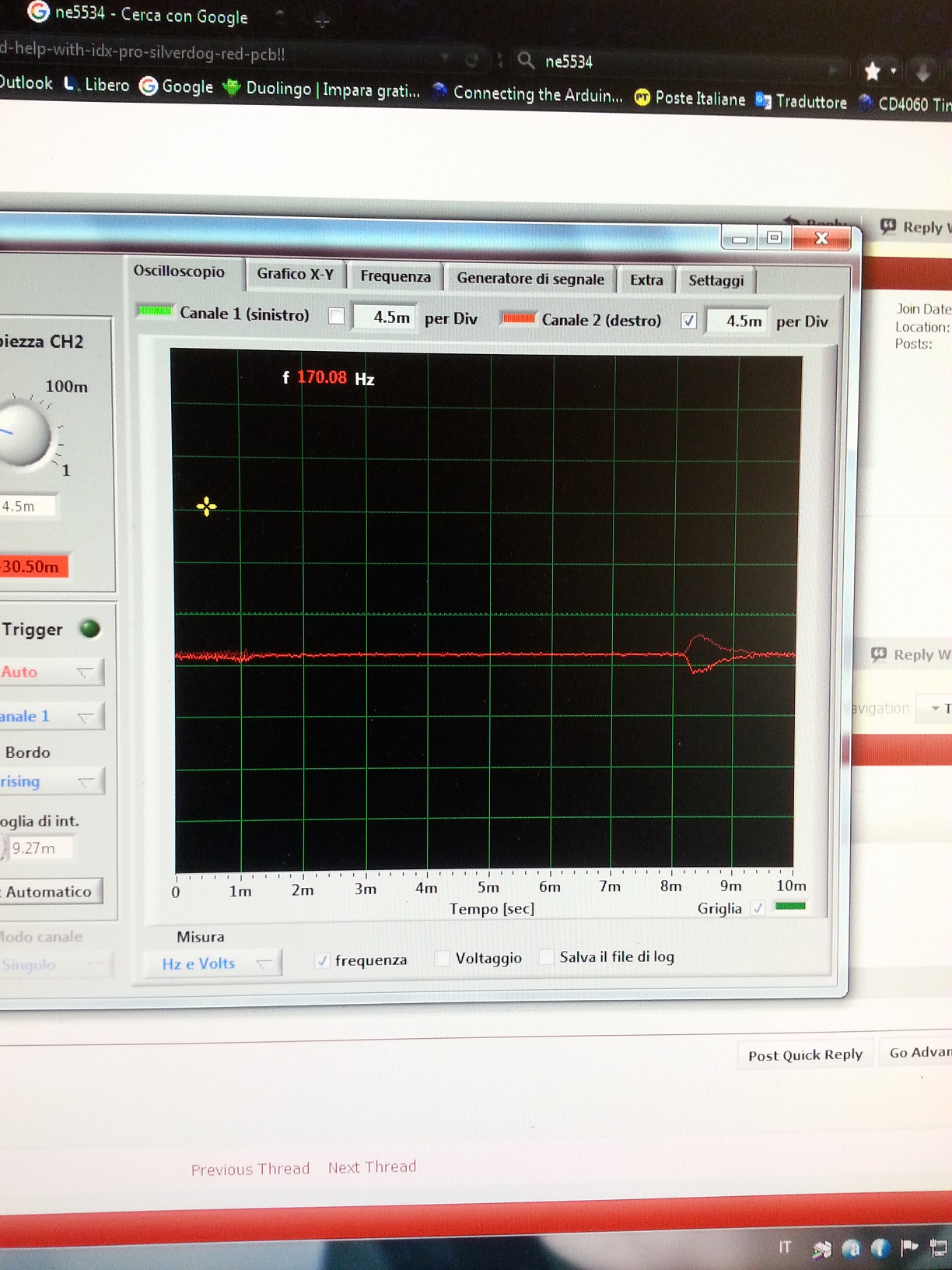Open the Hz e Volts Misura dropdown
The image size is (952, 1270).
(x=212, y=963)
